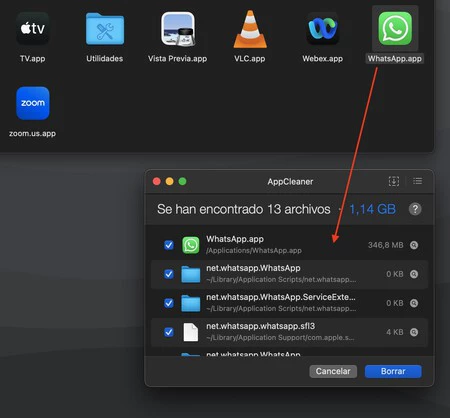Click the VLC.app label text
This screenshot has height=418, width=450.
(250, 59)
